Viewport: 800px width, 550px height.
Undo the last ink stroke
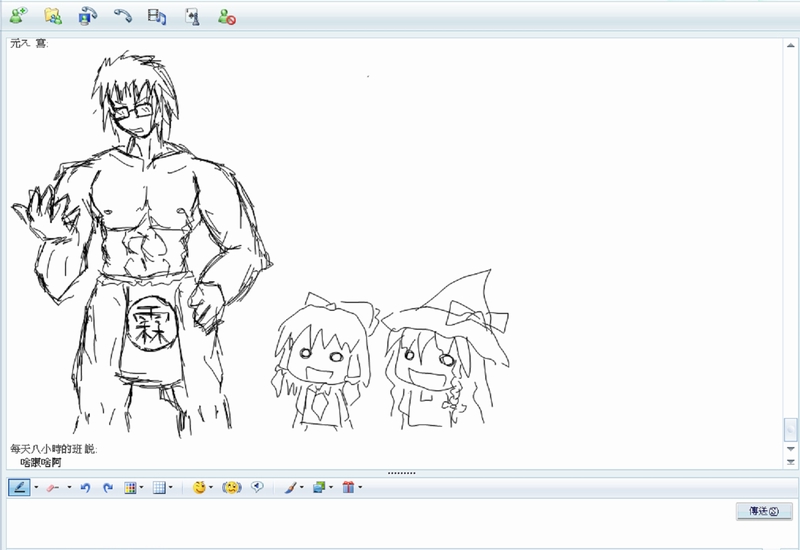point(85,488)
